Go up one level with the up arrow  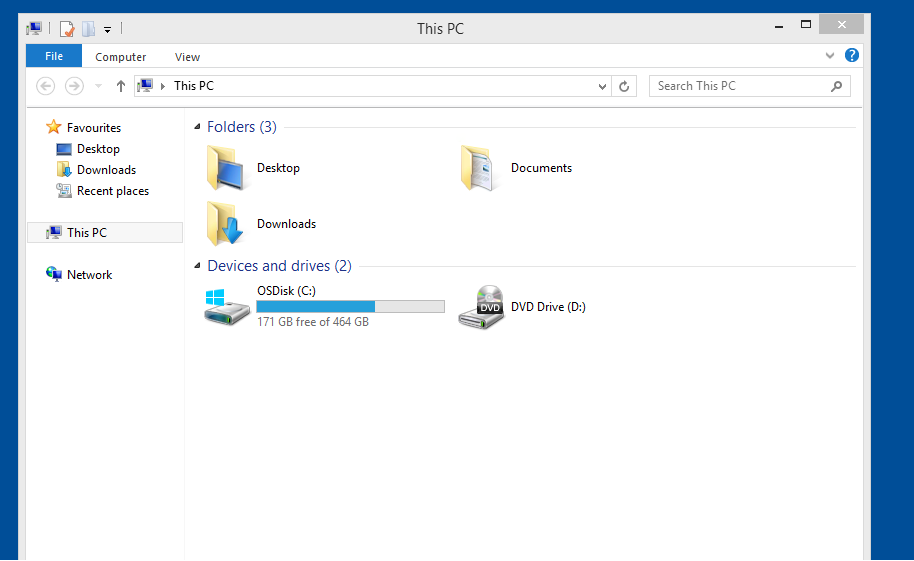(121, 87)
